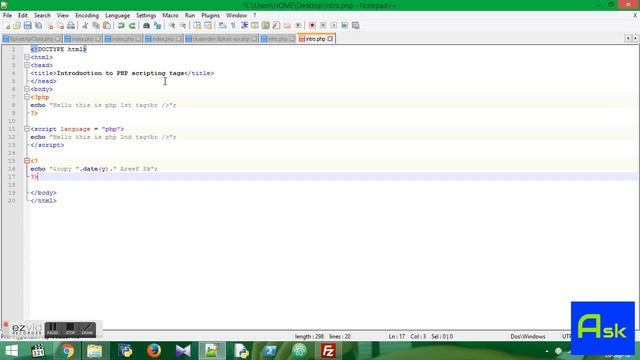This screenshot has height=360, width=640.
Task: Click the Ezvid recorder Draw button
Action: [x=87, y=329]
